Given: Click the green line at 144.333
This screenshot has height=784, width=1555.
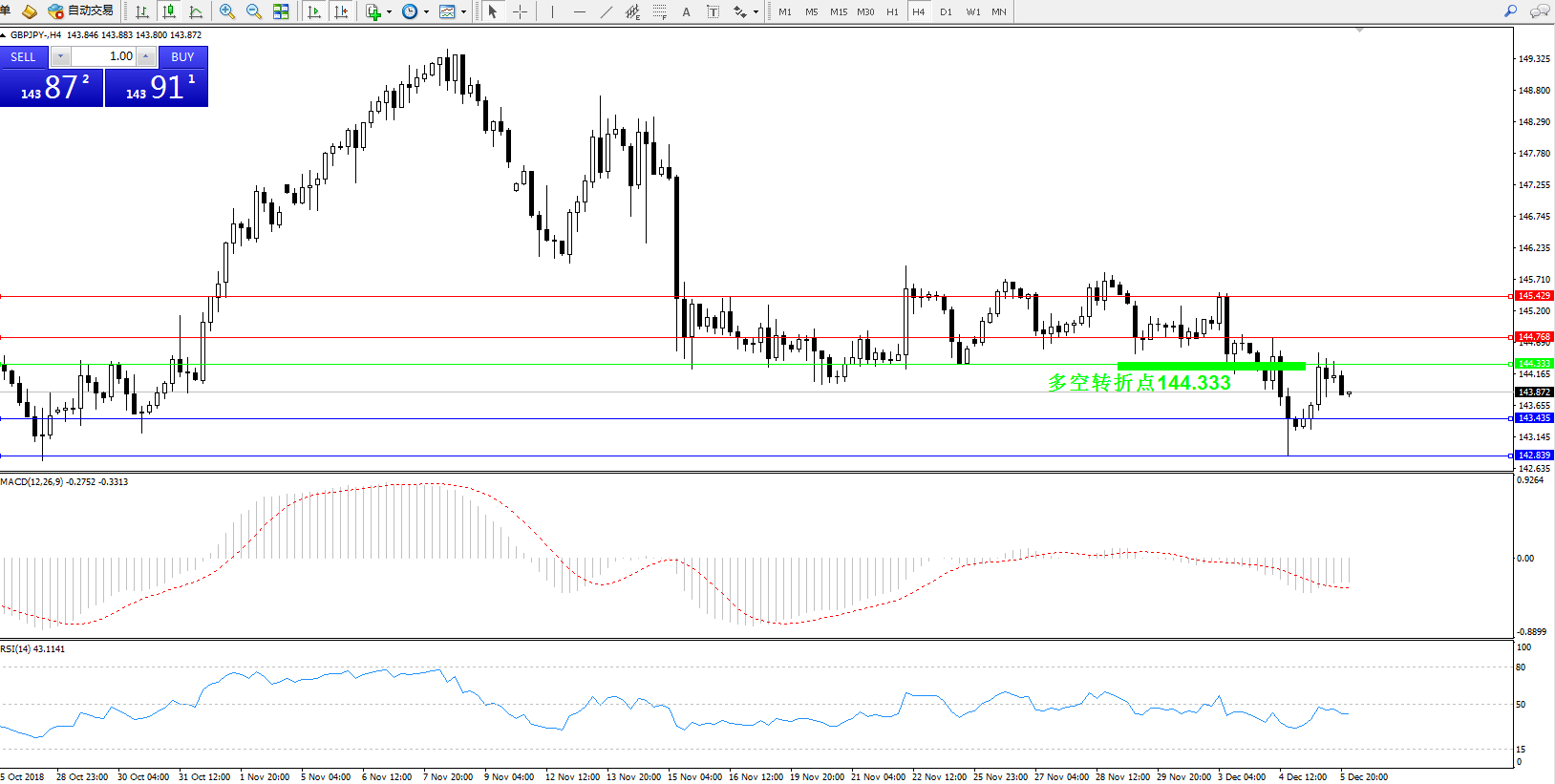Looking at the screenshot, I should pyautogui.click(x=1210, y=366).
